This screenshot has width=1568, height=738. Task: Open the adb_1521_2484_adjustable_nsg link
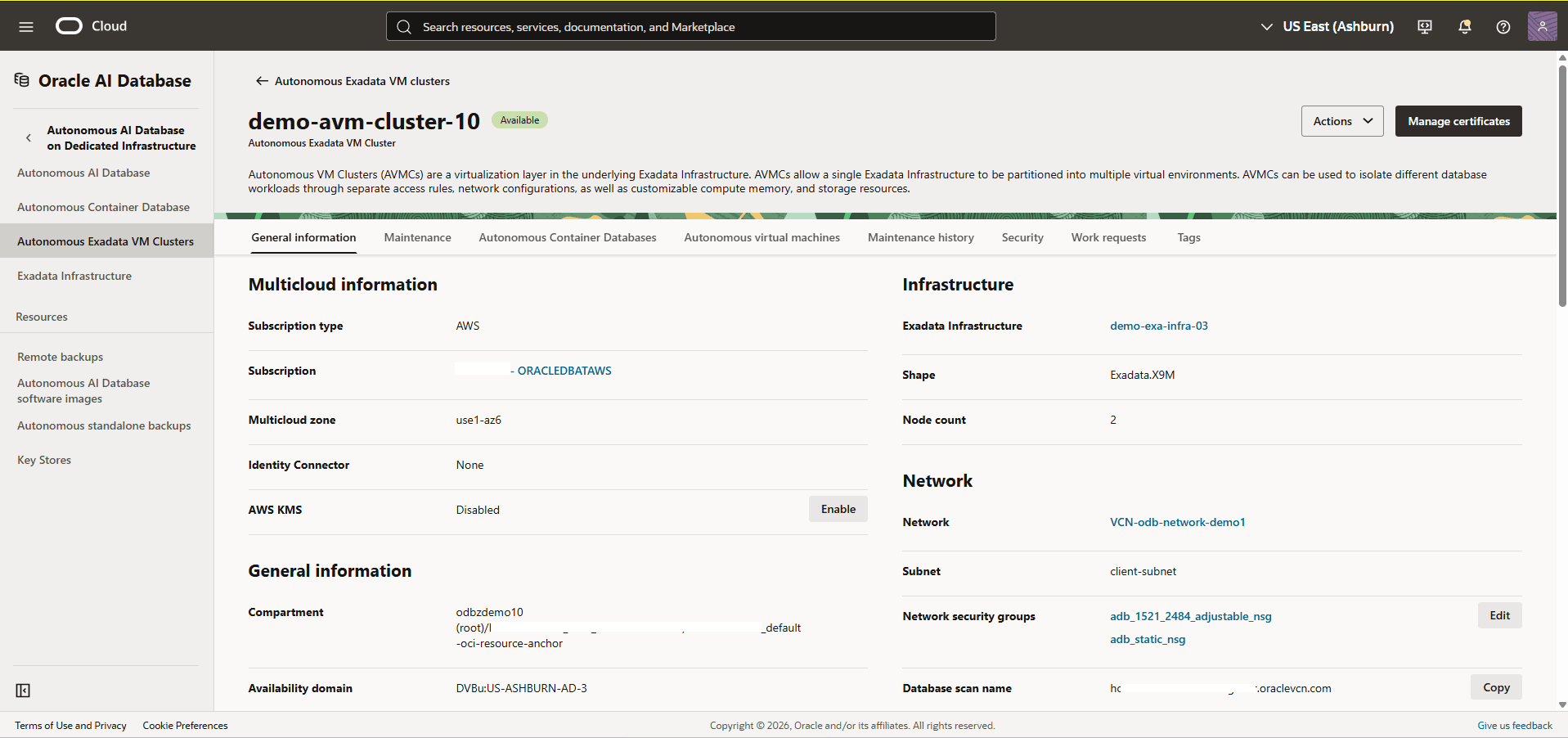point(1190,616)
